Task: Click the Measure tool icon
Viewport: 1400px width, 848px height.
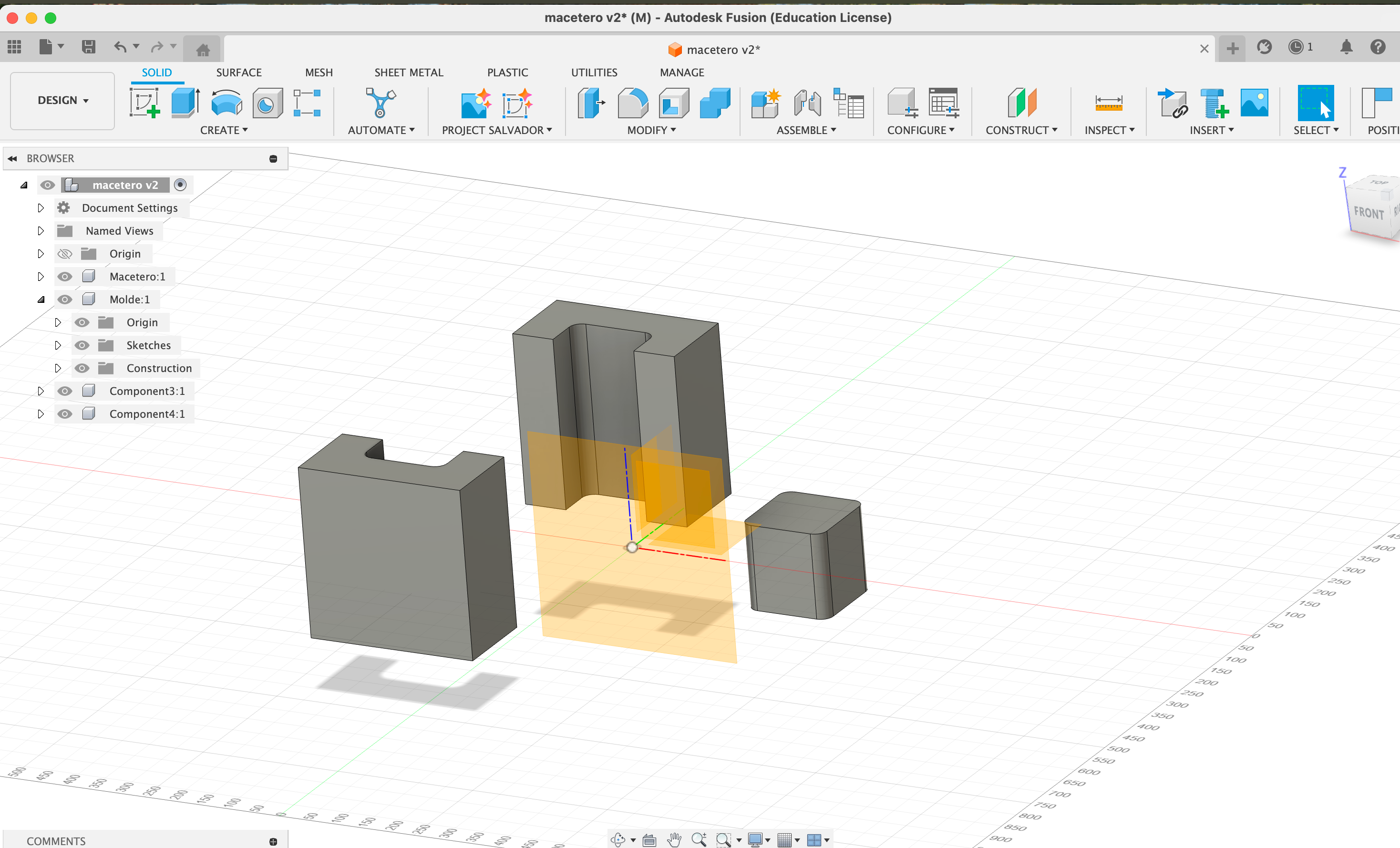Action: tap(1109, 103)
